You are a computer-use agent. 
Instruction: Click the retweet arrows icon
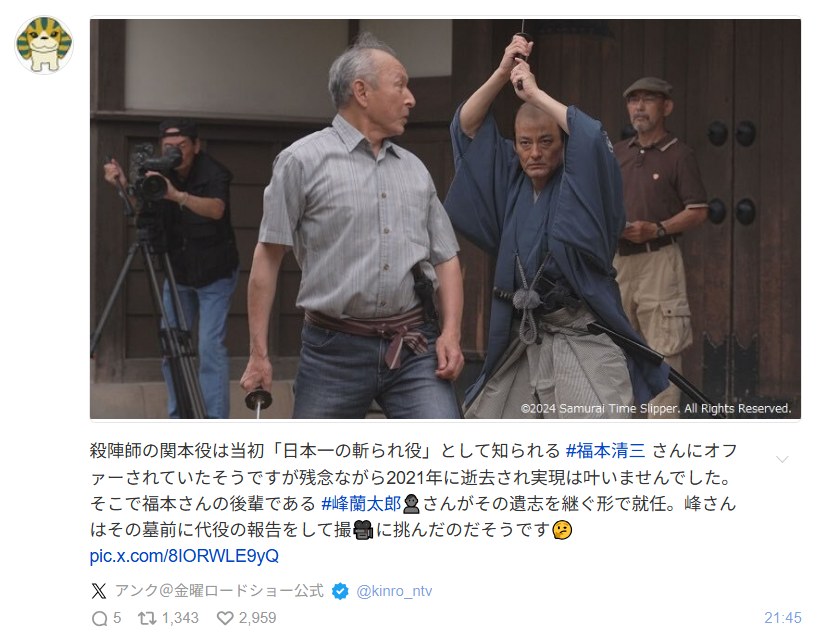click(x=147, y=619)
